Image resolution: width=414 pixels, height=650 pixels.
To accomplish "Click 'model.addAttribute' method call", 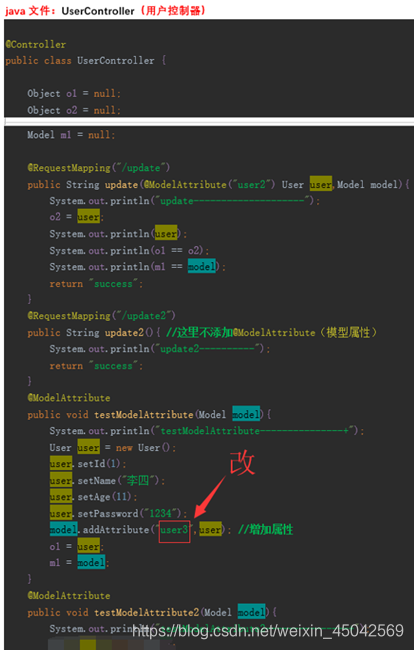I will tap(99, 530).
